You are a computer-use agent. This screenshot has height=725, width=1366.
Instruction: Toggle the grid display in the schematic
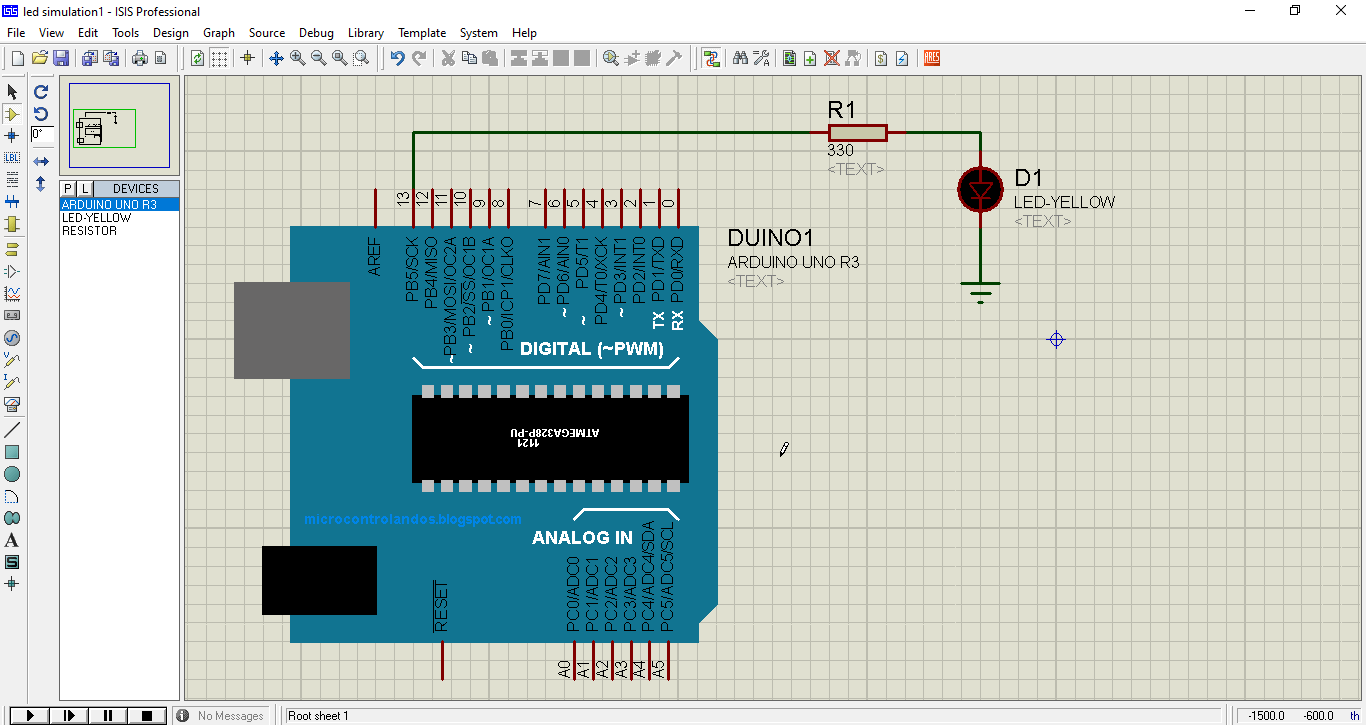[219, 57]
